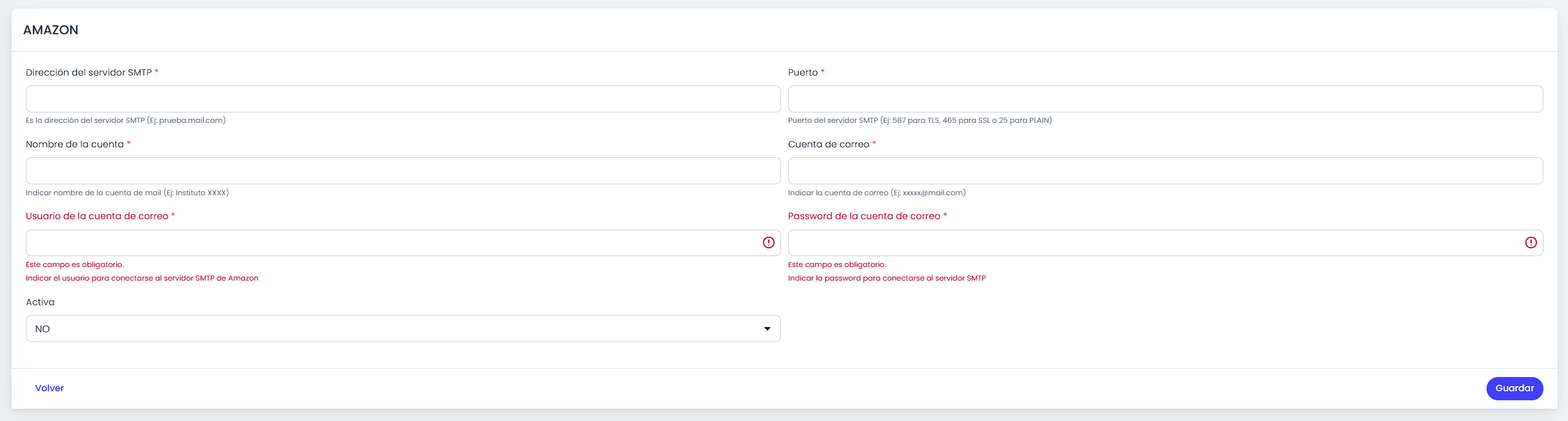Click the error icon in Password field
The height and width of the screenshot is (421, 1568).
point(1530,243)
